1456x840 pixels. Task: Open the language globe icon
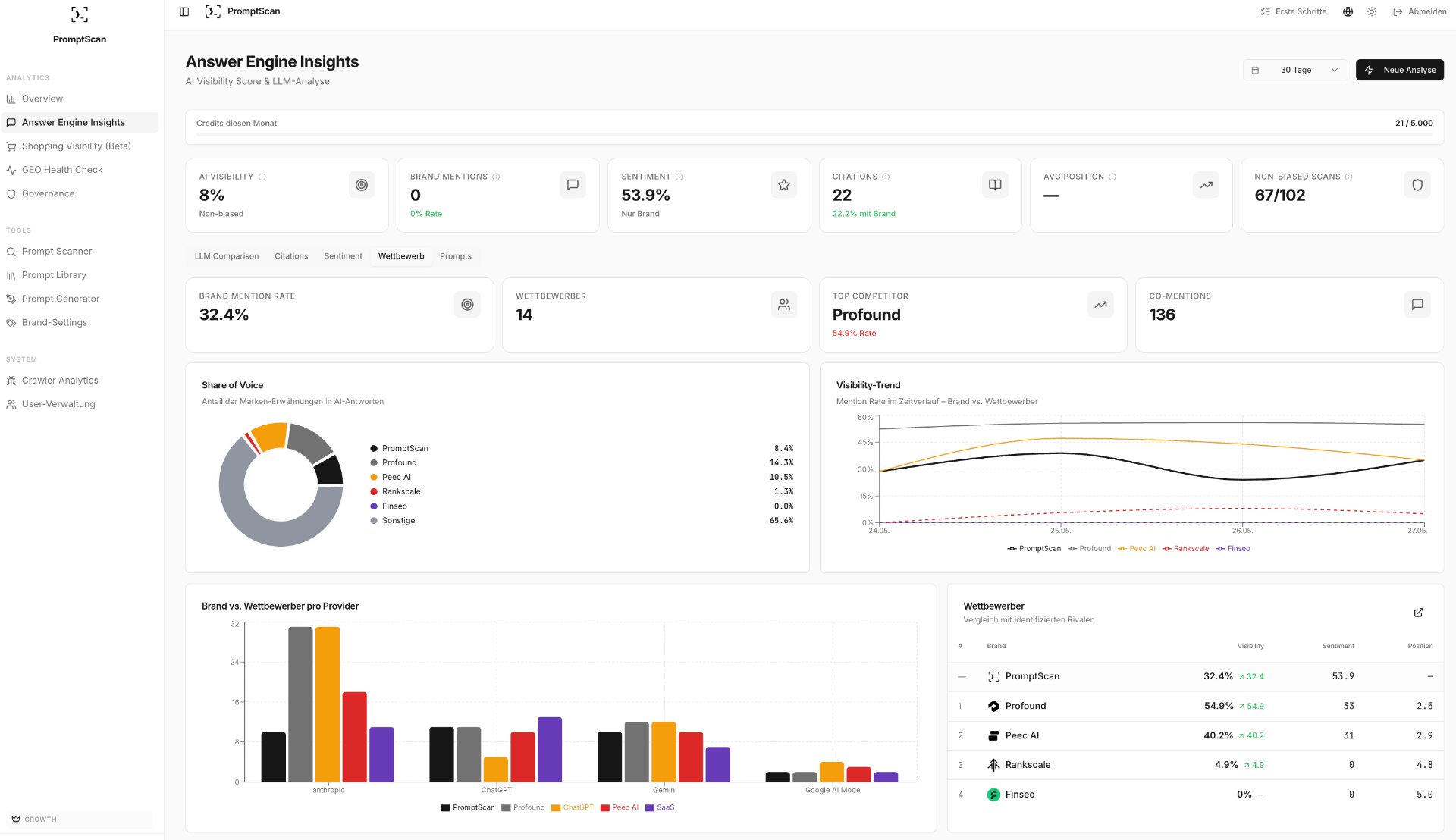[x=1348, y=11]
